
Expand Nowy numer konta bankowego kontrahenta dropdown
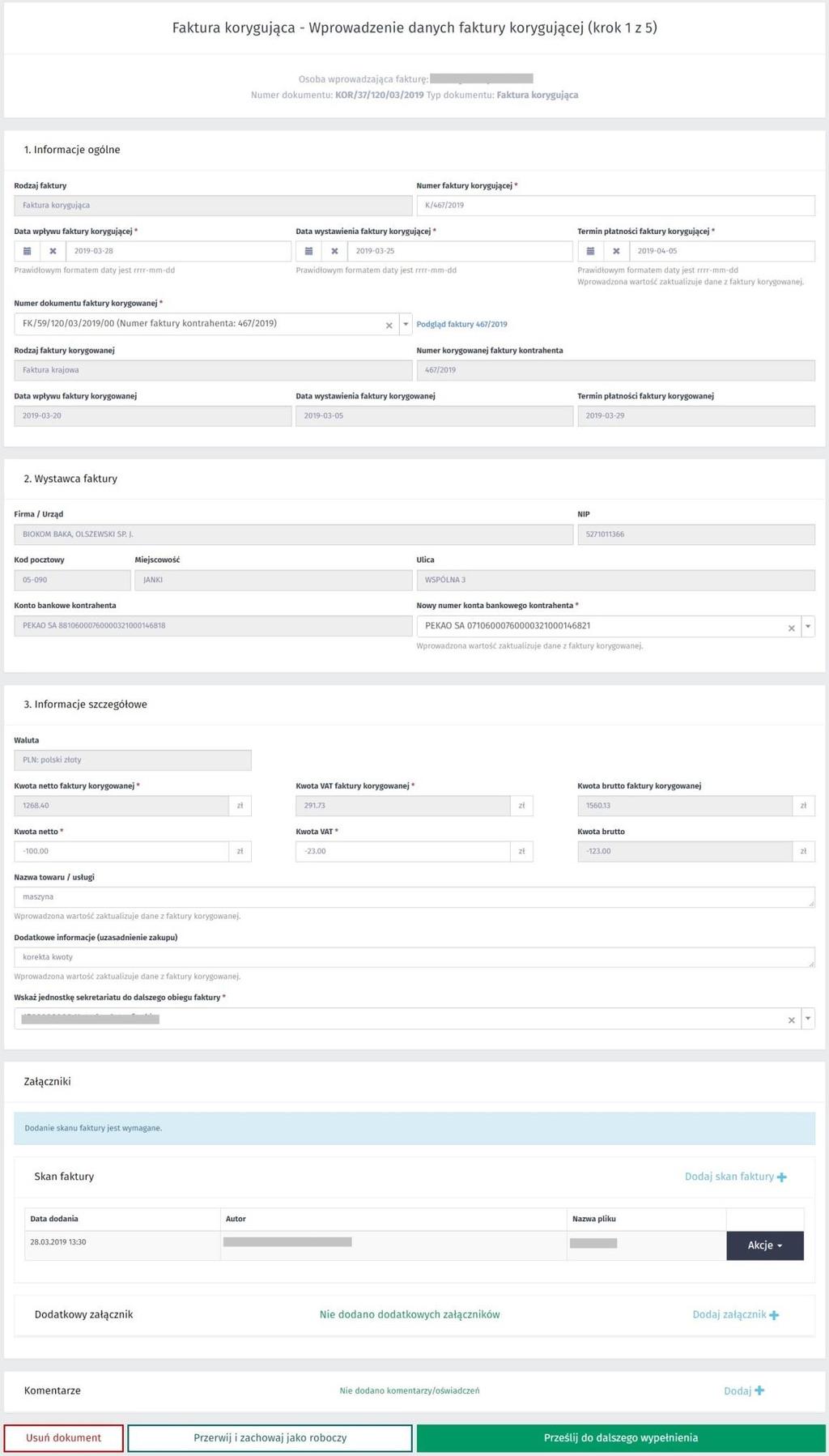(808, 627)
